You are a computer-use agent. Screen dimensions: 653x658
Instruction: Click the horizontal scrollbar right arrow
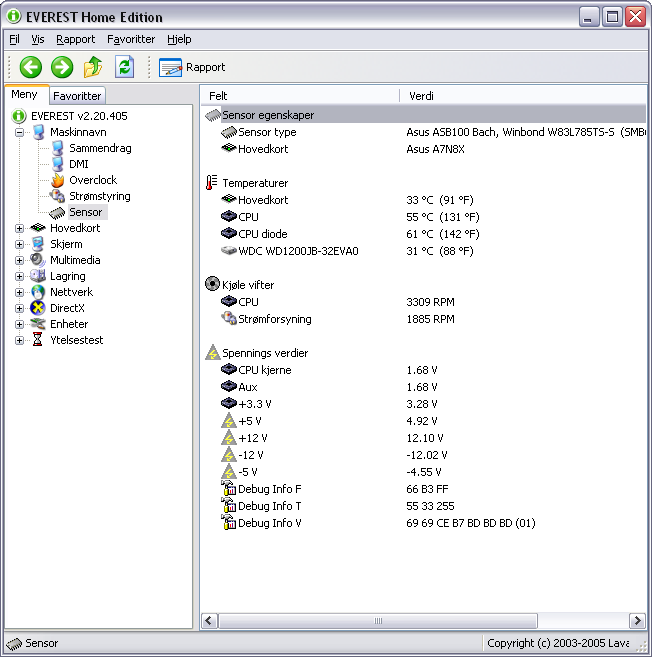coord(638,620)
